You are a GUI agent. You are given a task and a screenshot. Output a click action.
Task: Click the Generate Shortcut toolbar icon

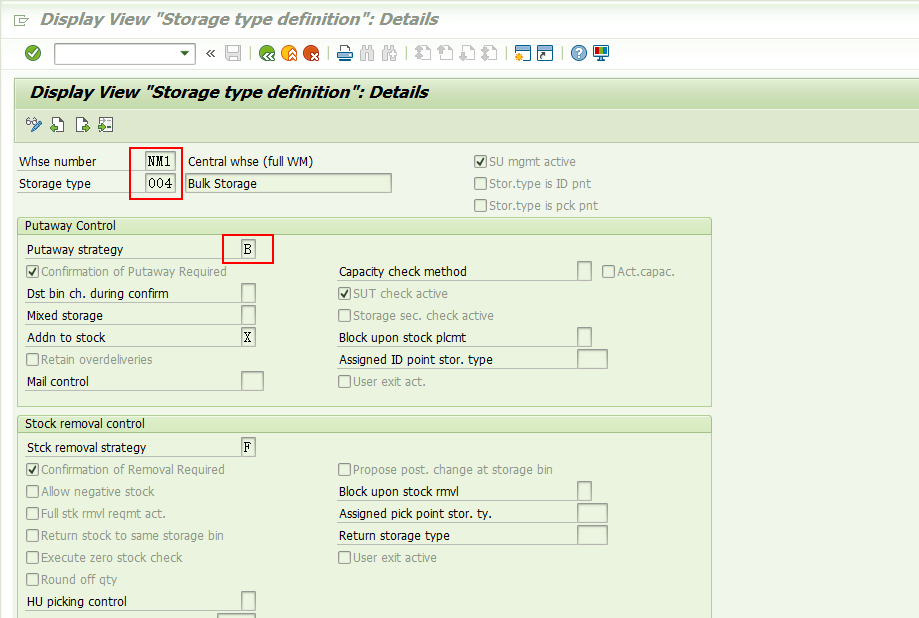tap(545, 54)
